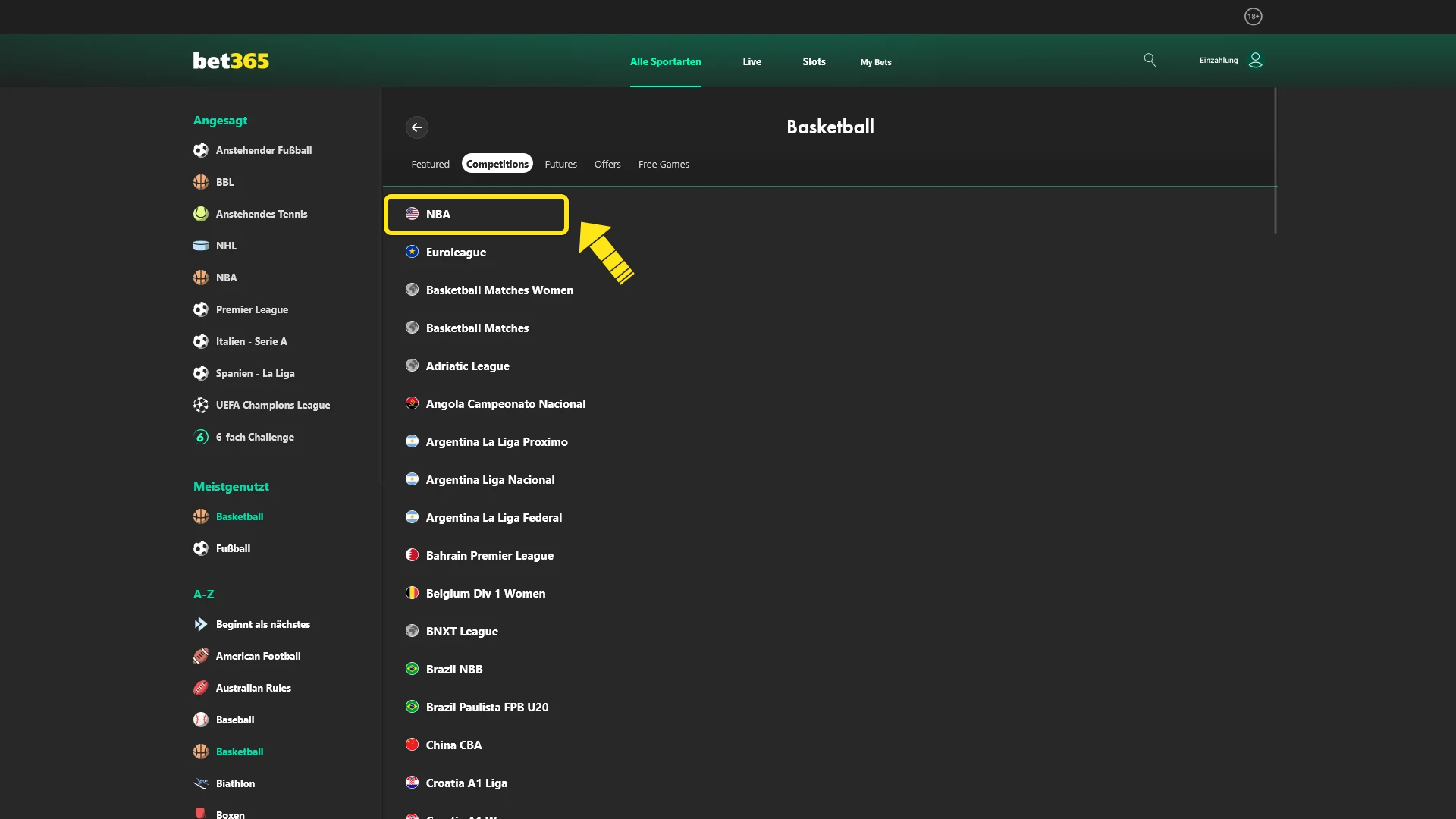Image resolution: width=1456 pixels, height=819 pixels.
Task: Click the bet365 logo
Action: [231, 61]
